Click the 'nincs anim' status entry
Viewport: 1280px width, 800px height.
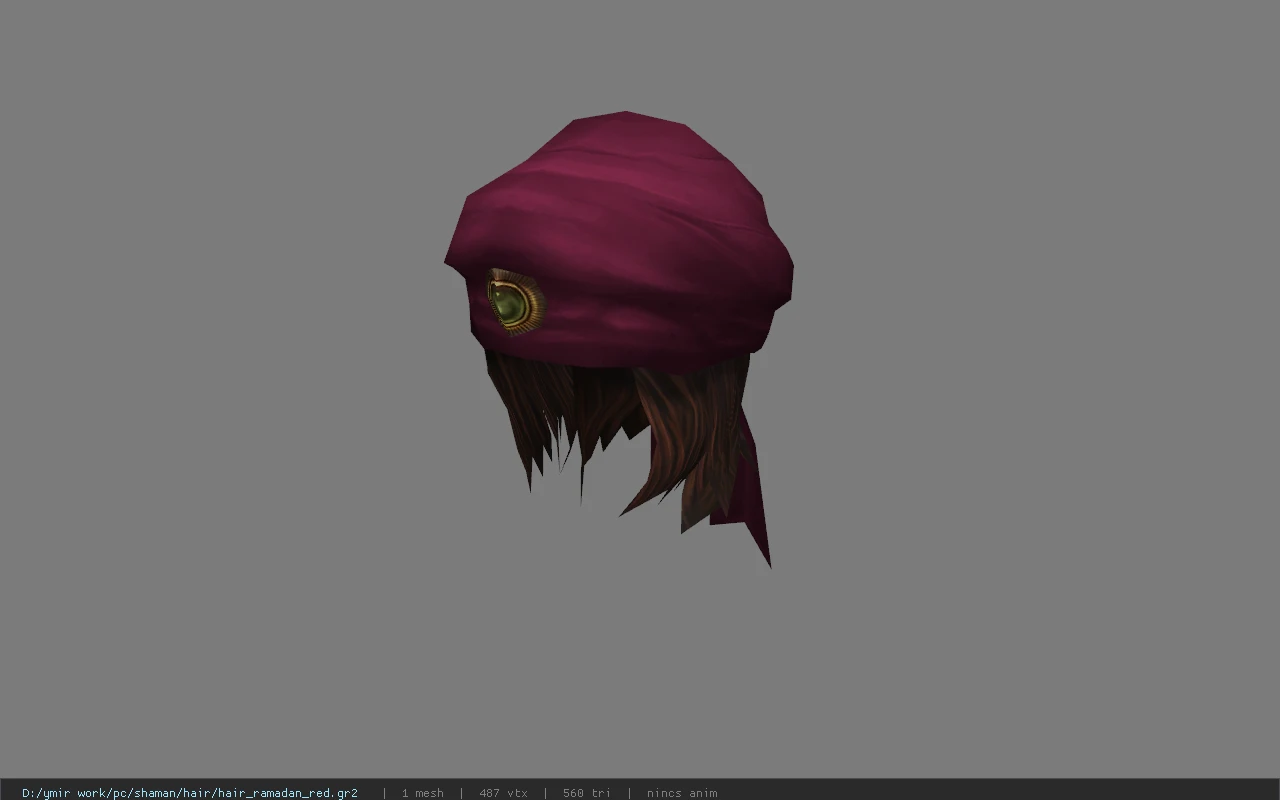coord(682,793)
